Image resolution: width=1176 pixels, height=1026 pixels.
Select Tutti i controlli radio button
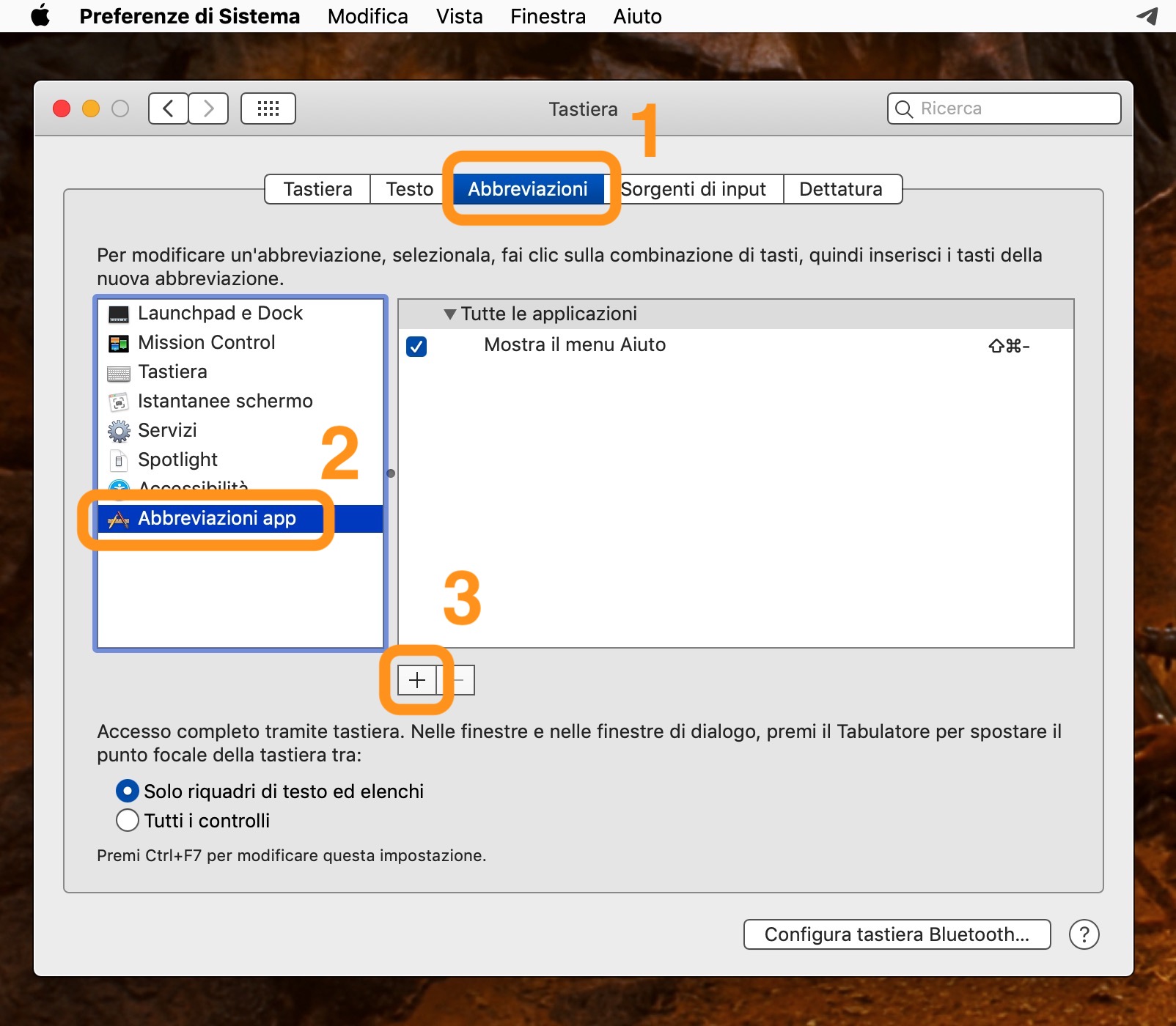tap(128, 820)
